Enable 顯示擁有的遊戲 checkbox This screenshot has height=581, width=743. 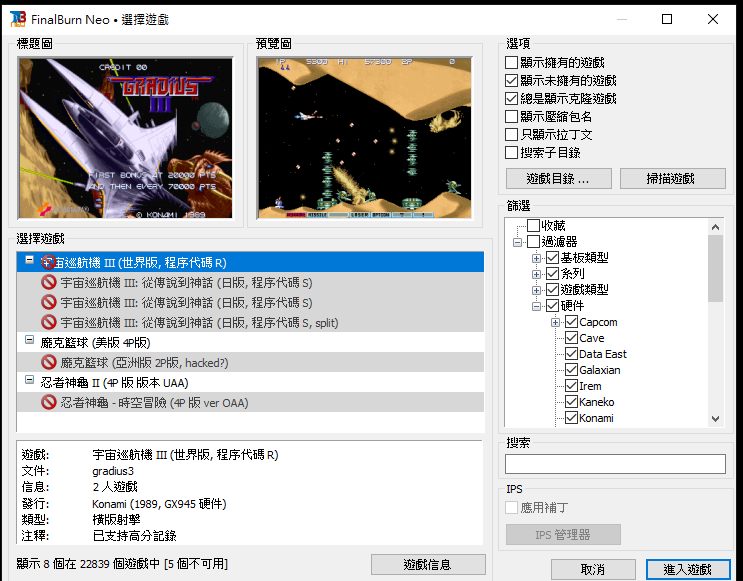(x=511, y=63)
